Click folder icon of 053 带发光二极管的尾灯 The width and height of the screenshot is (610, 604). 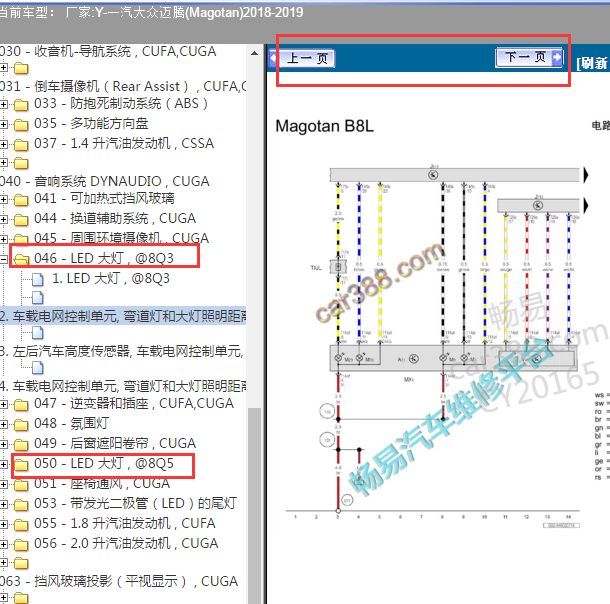tap(21, 505)
